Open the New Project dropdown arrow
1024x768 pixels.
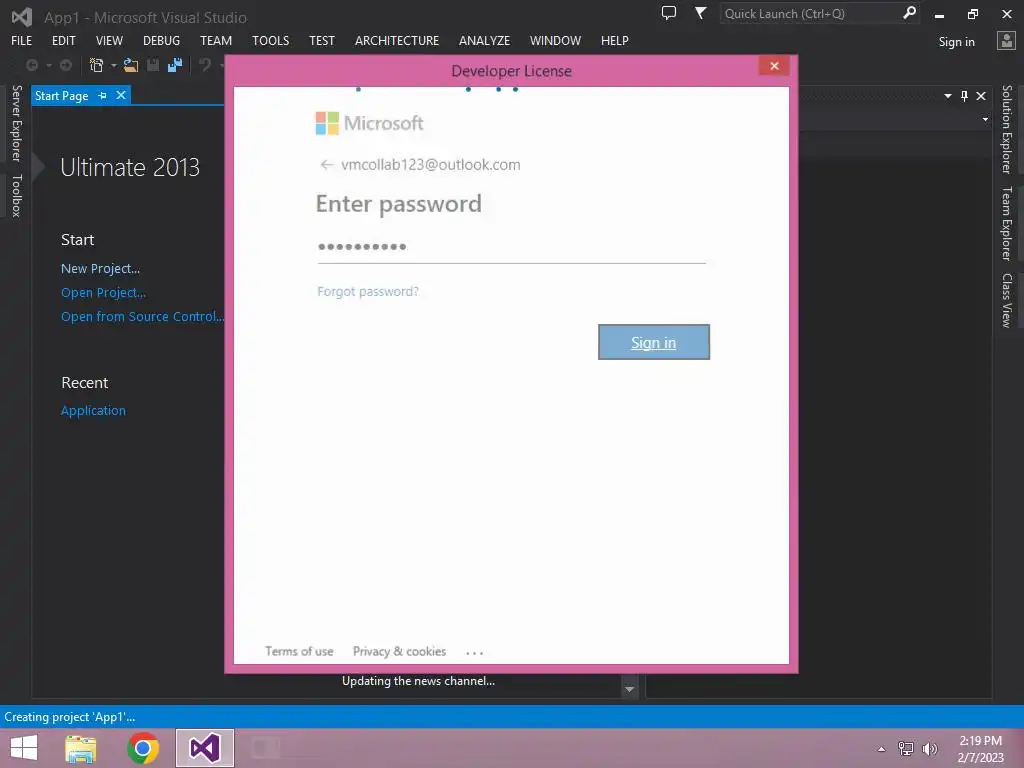tap(114, 65)
